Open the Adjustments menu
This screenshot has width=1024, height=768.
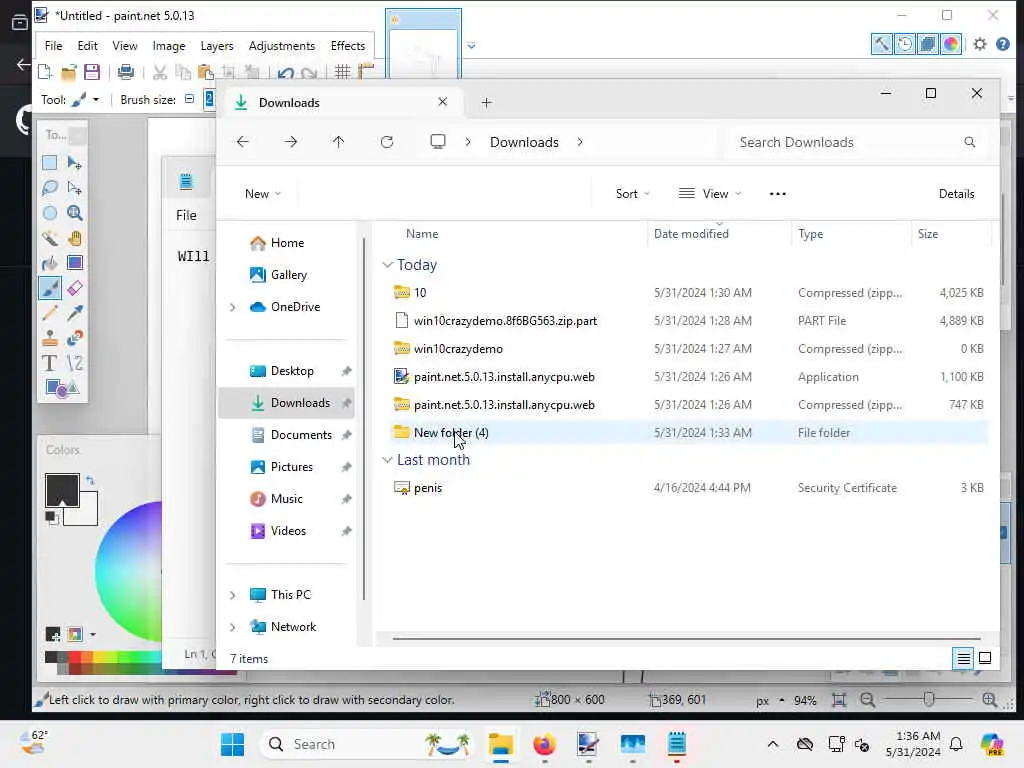pos(281,46)
